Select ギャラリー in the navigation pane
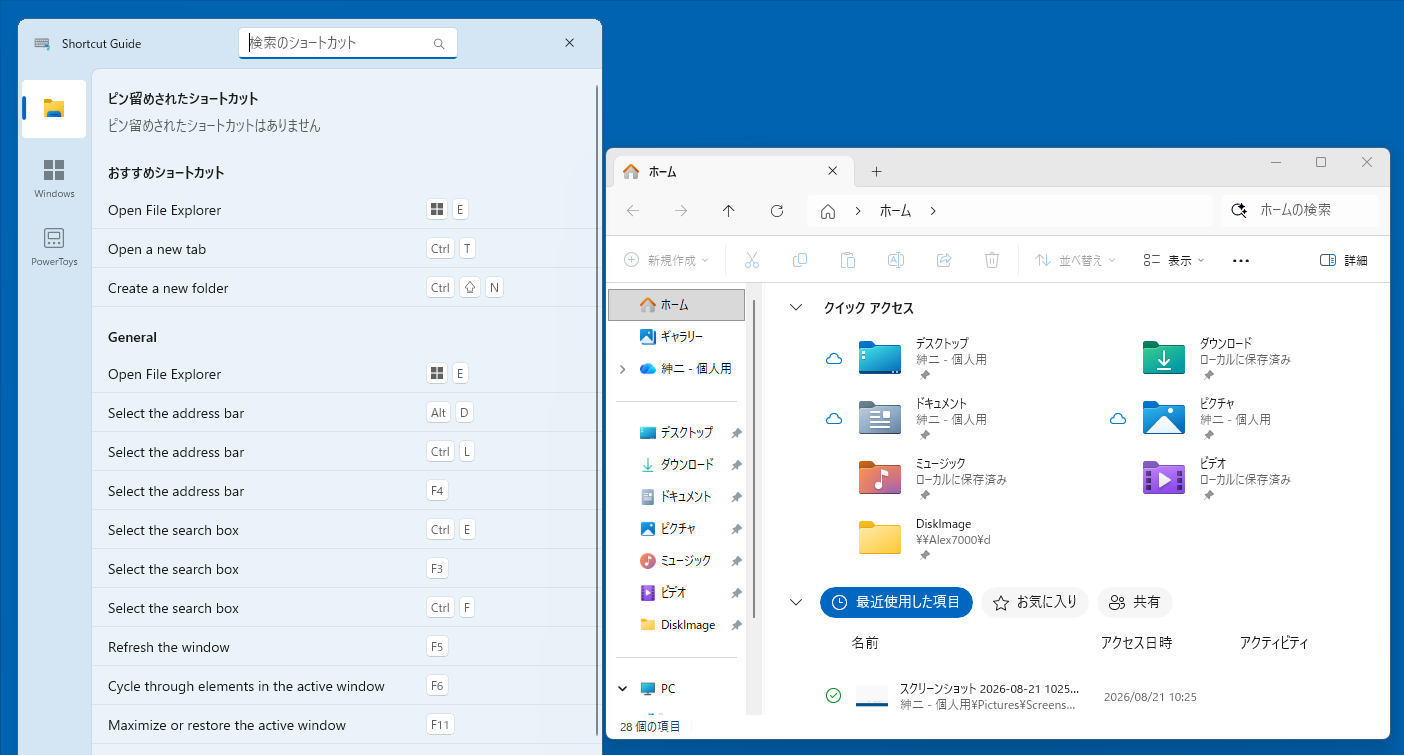The width and height of the screenshot is (1404, 755). pyautogui.click(x=677, y=337)
